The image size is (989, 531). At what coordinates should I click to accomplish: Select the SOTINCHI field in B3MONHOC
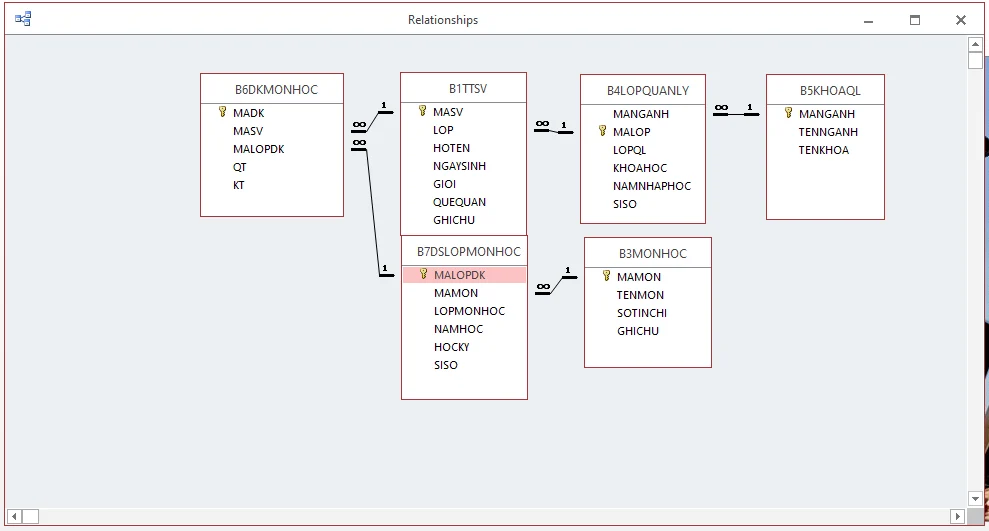coord(641,313)
